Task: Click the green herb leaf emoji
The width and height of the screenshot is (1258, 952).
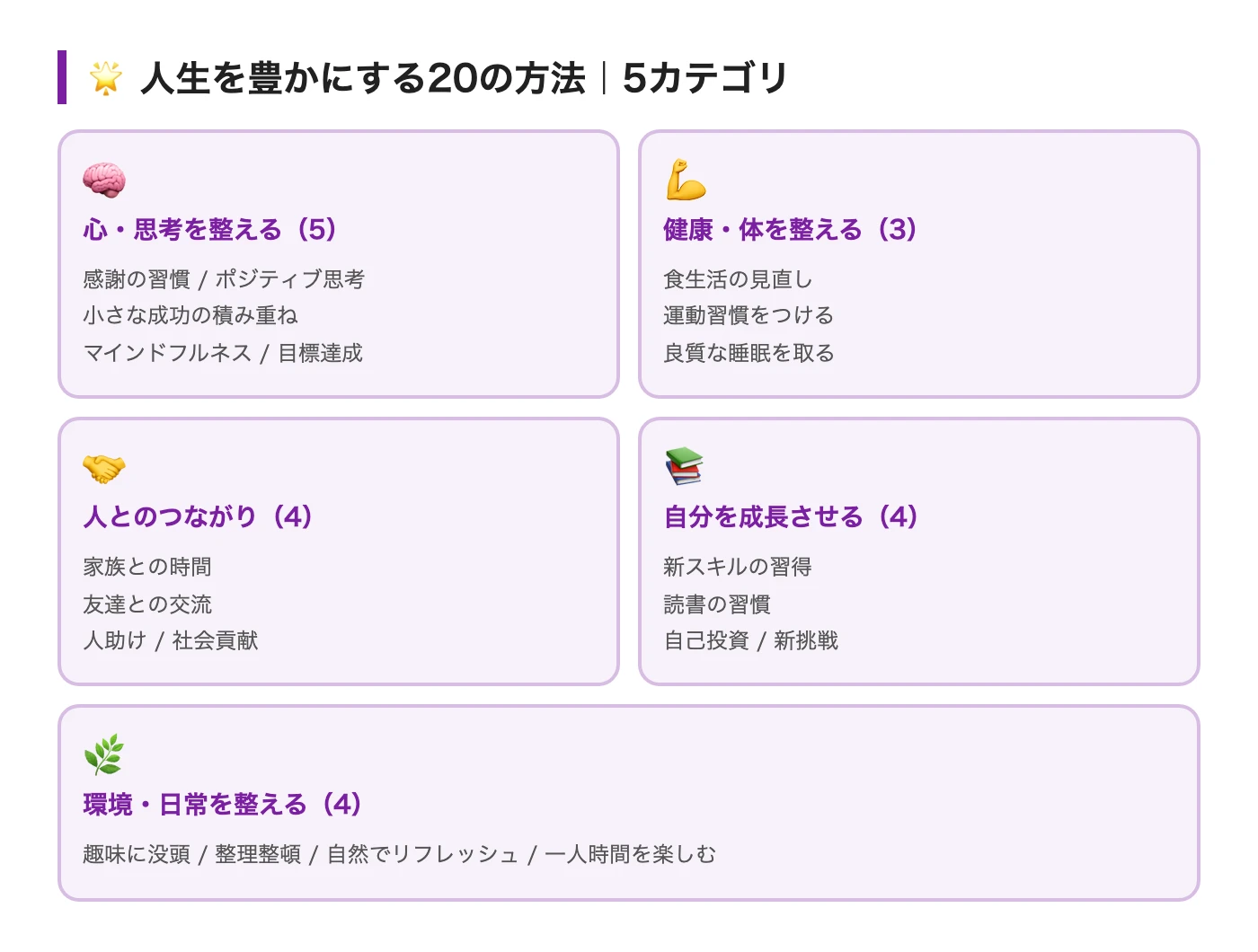Action: coord(103,754)
